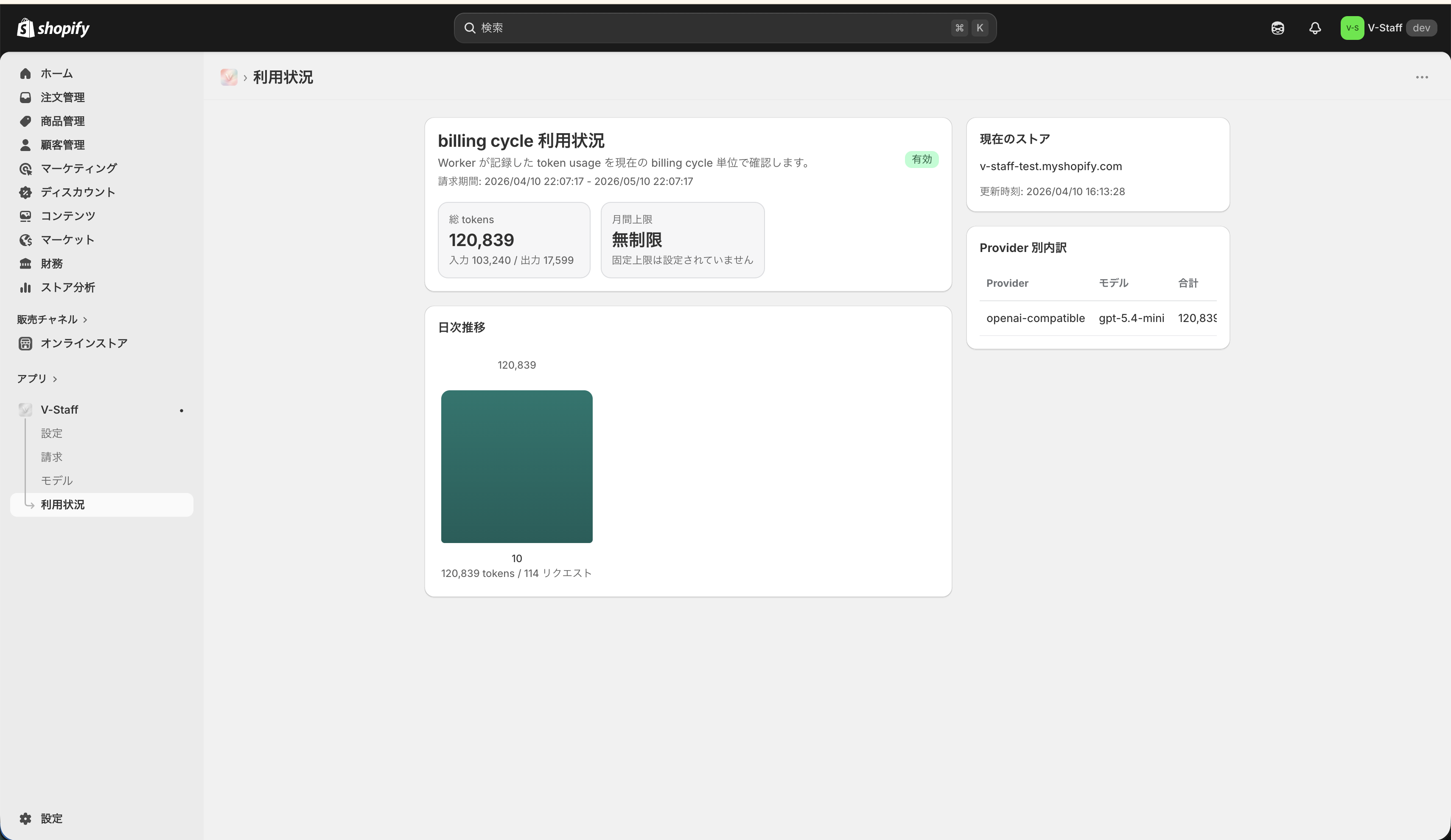Click the 合計 column header
The width and height of the screenshot is (1451, 840).
[1188, 283]
